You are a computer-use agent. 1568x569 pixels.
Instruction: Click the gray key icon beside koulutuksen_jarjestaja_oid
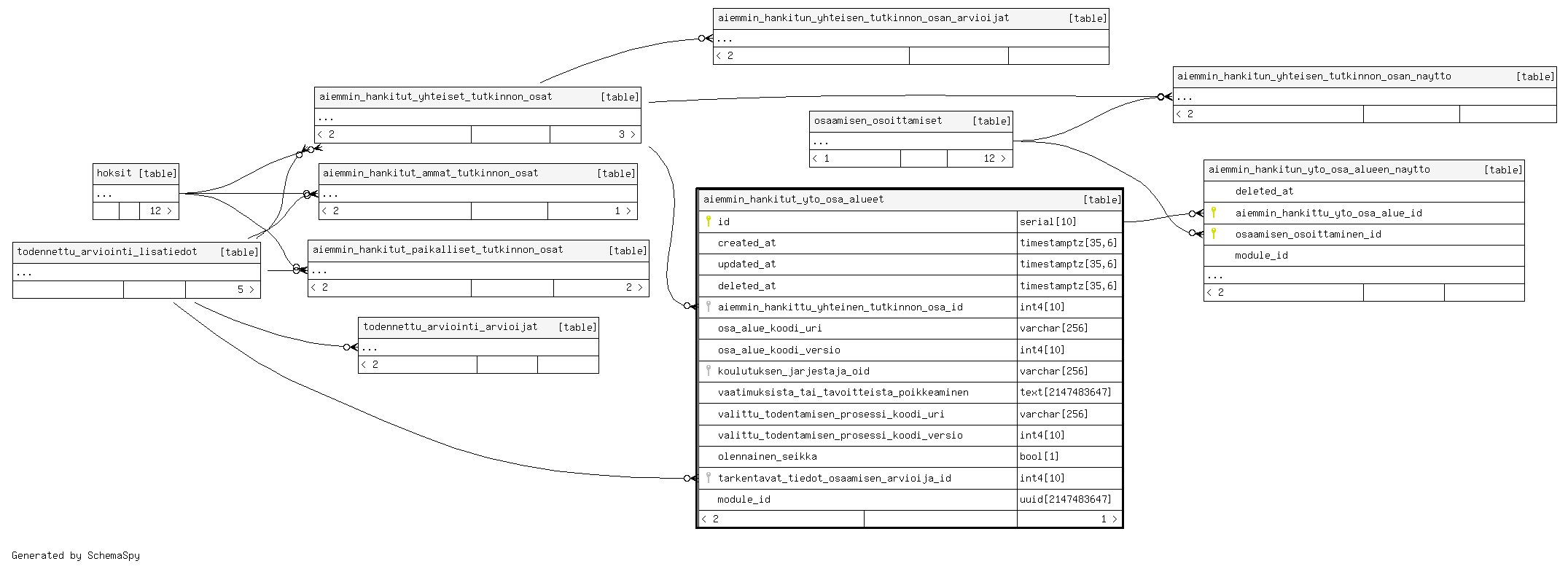point(708,370)
